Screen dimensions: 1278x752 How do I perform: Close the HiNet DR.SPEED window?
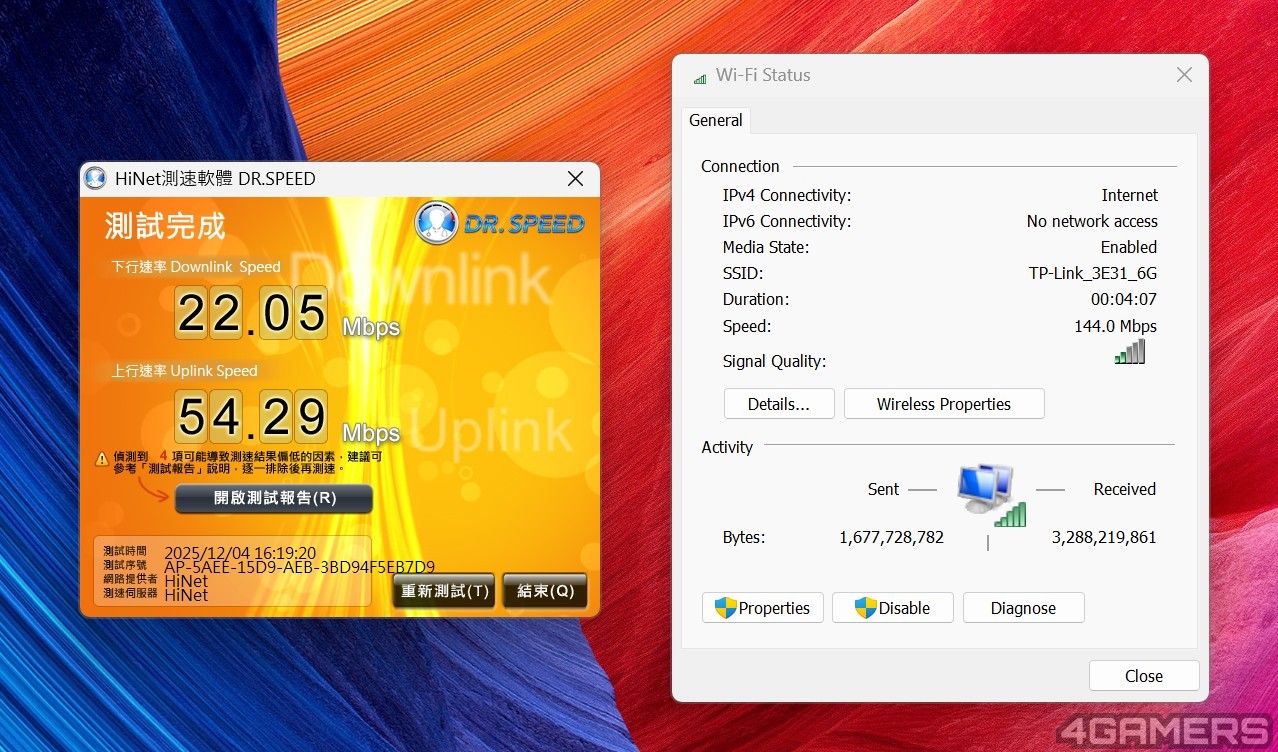click(575, 179)
